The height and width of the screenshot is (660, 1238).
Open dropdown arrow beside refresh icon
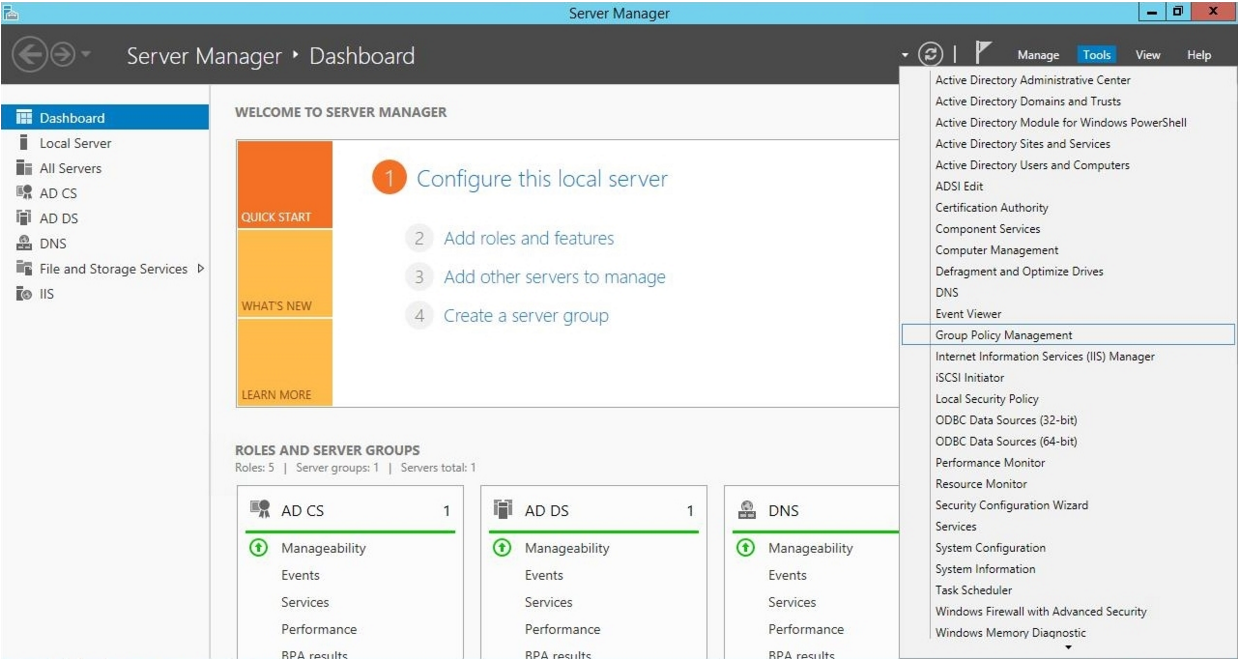[x=907, y=57]
